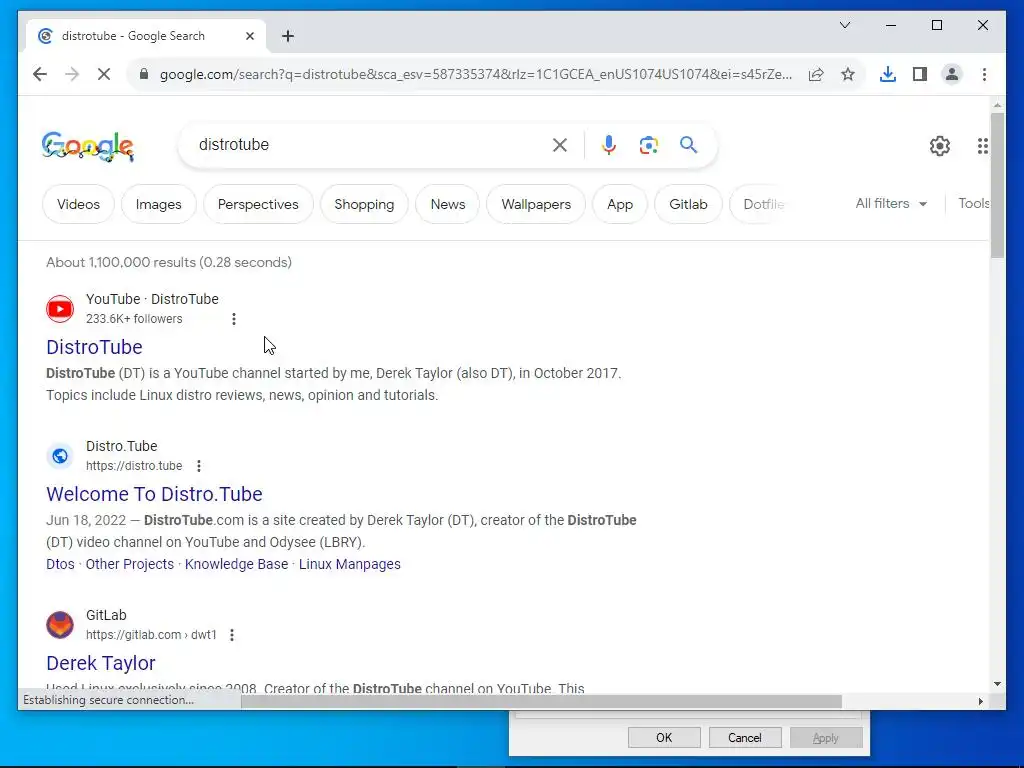Click the Google doodle logo
The width and height of the screenshot is (1024, 768).
pyautogui.click(x=88, y=146)
